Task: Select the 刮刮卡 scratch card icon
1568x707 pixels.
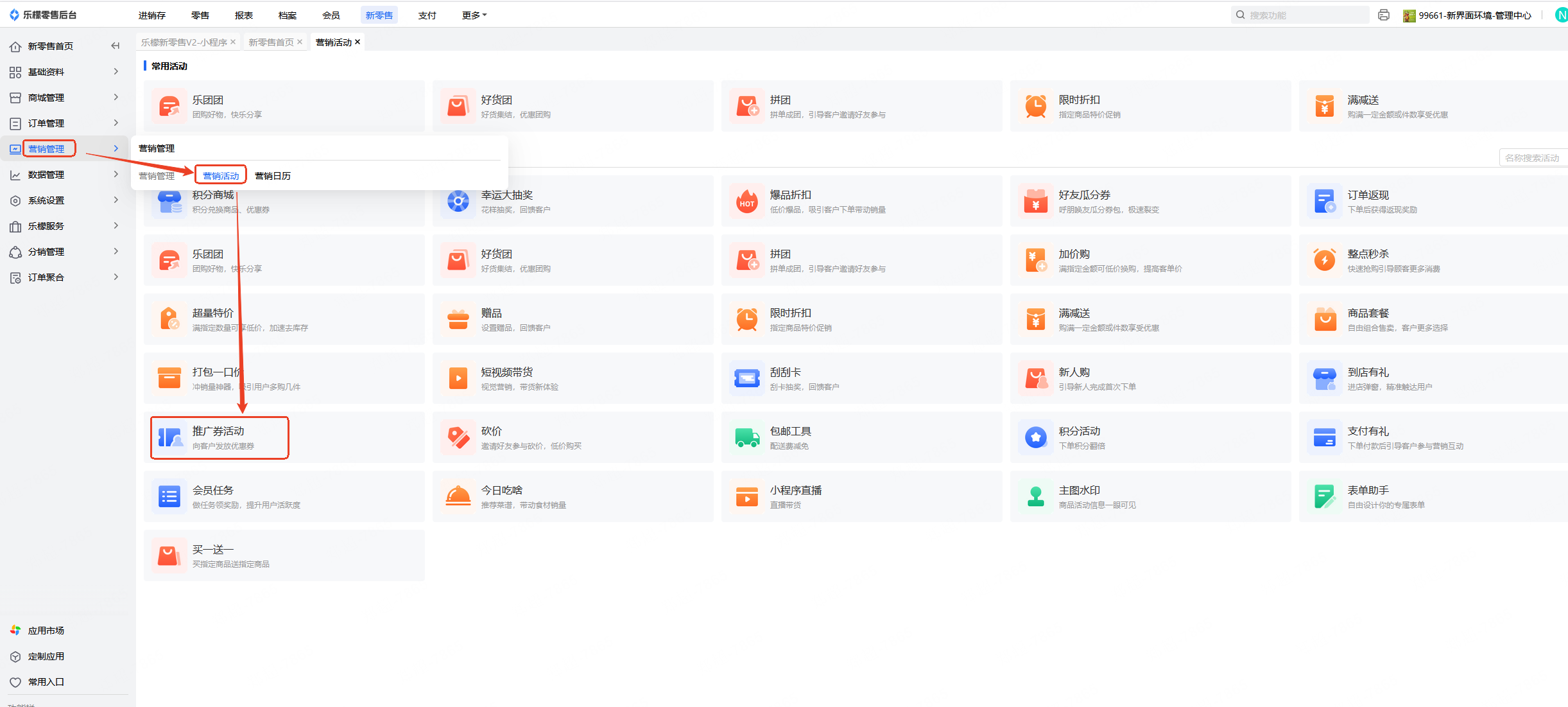Action: (x=747, y=379)
